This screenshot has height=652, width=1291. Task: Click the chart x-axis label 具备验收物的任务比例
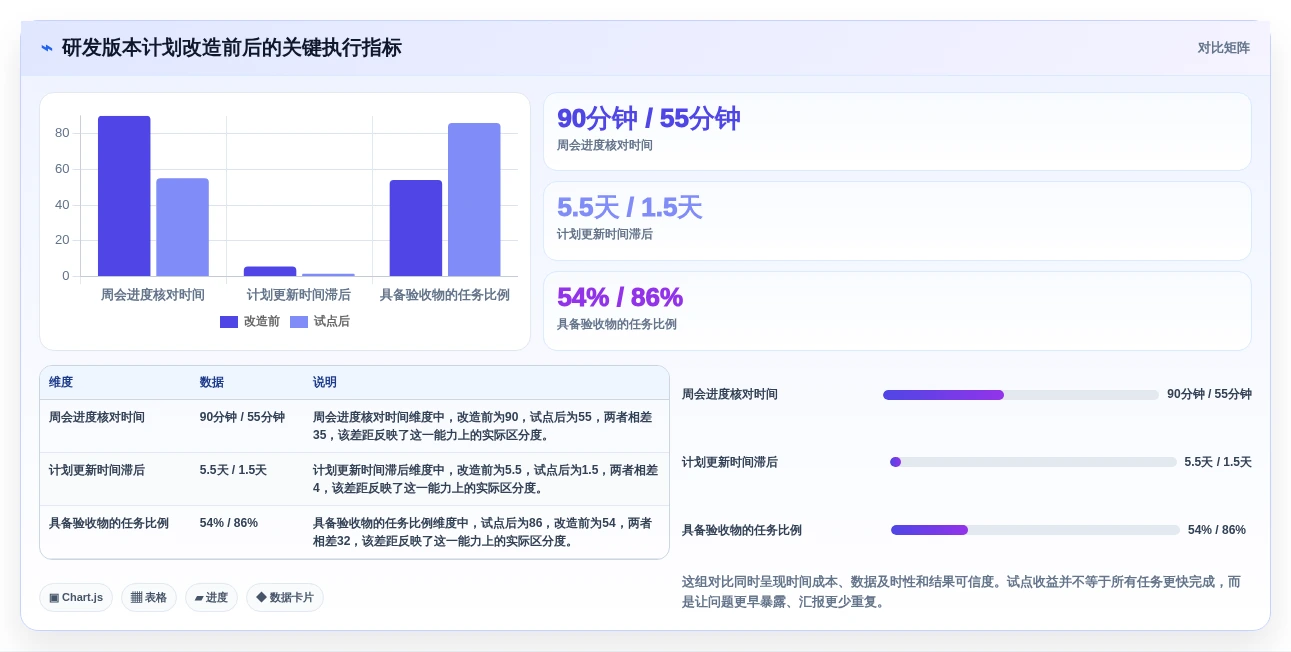coord(445,295)
